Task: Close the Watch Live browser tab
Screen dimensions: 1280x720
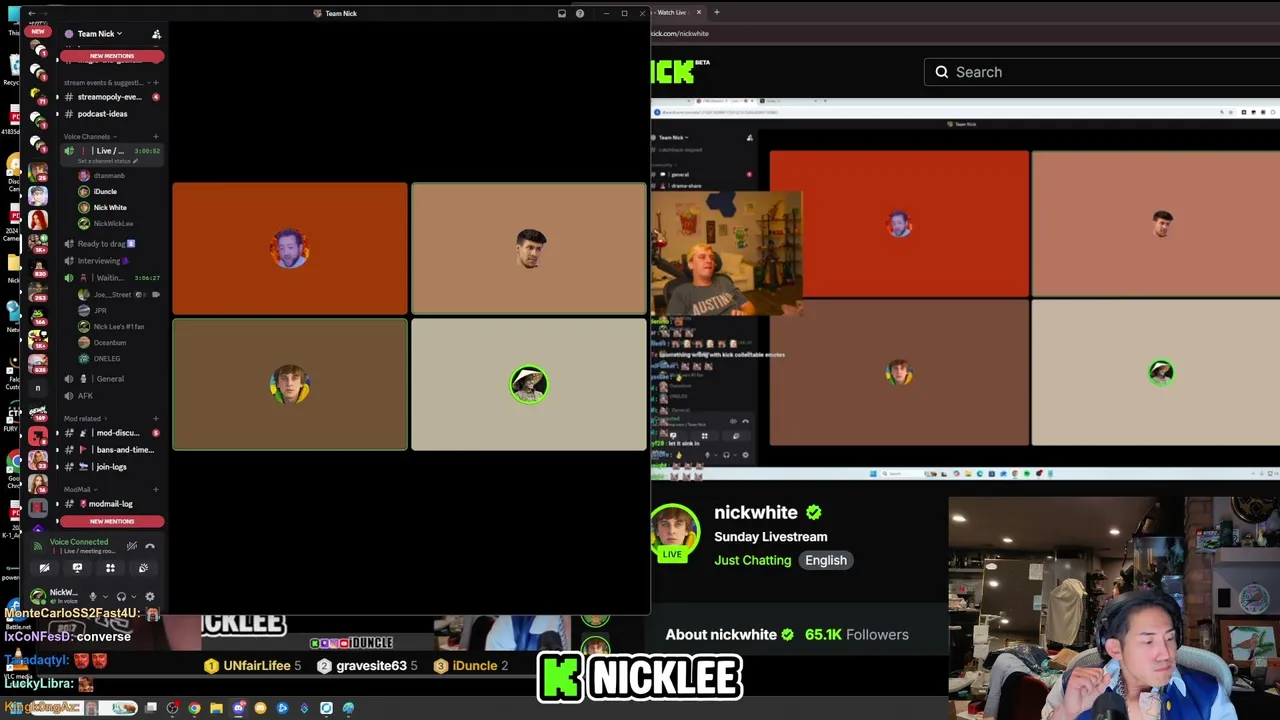Action: [699, 12]
